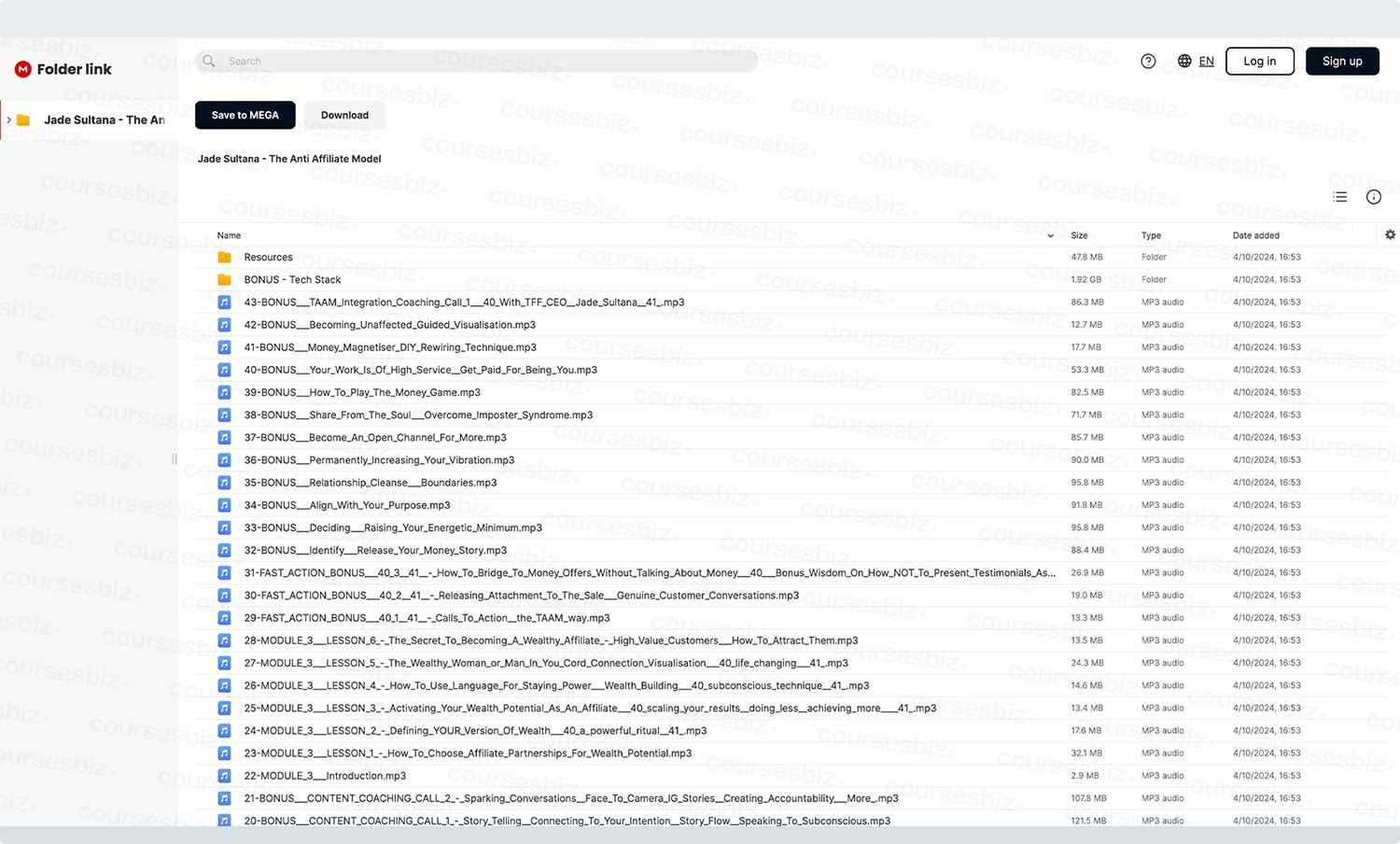This screenshot has height=844, width=1400.
Task: Click audio icon of 39-BONUS Money Game file
Action: click(224, 392)
